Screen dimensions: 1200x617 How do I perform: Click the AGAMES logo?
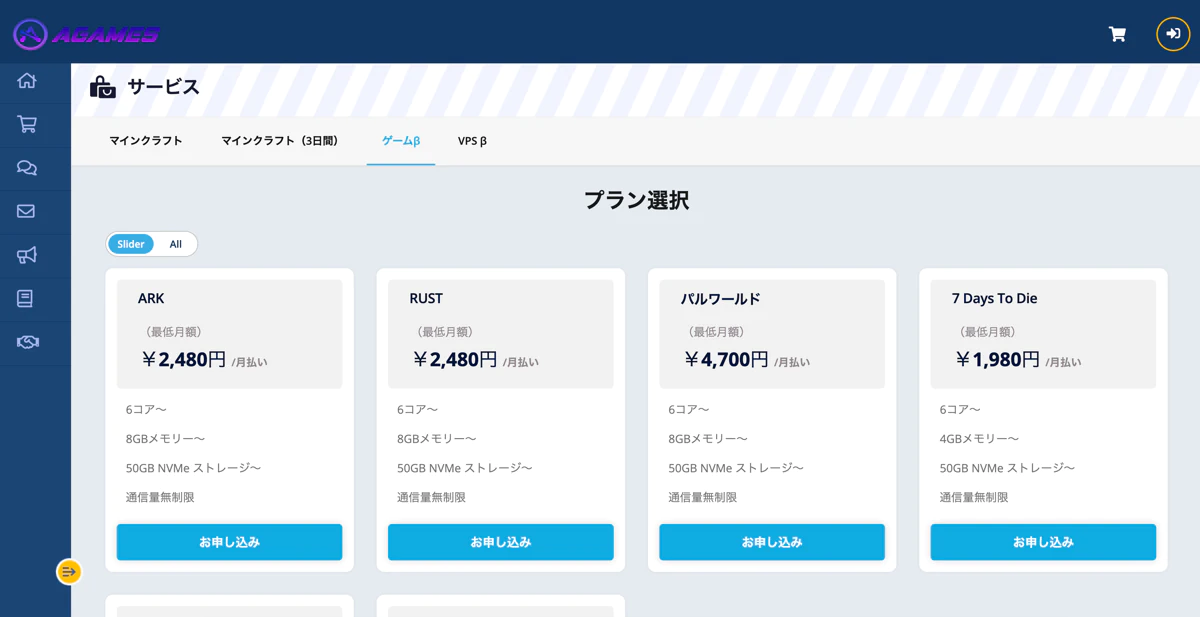click(x=86, y=34)
